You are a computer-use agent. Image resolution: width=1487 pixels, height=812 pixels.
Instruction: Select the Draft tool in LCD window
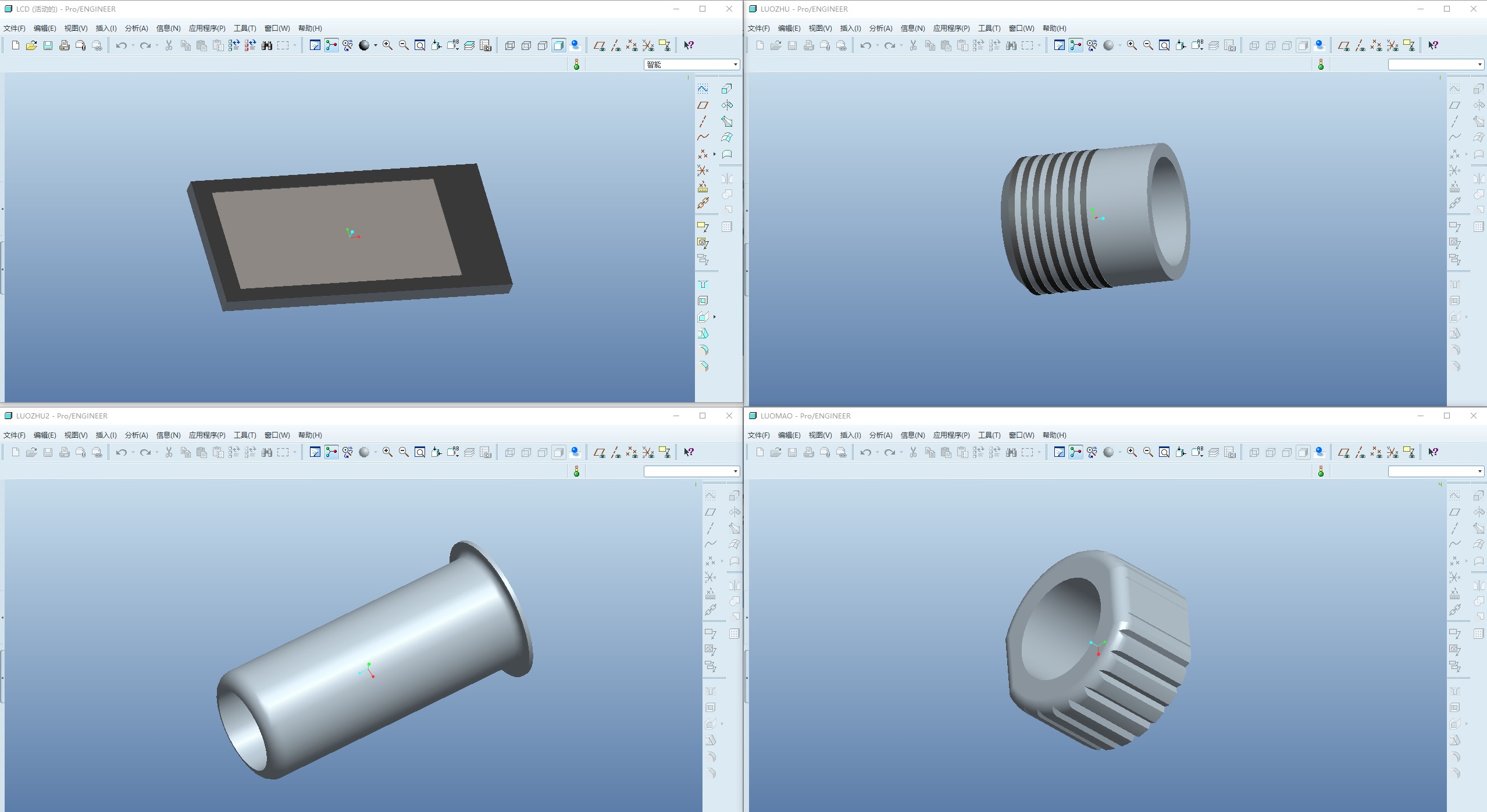703,334
